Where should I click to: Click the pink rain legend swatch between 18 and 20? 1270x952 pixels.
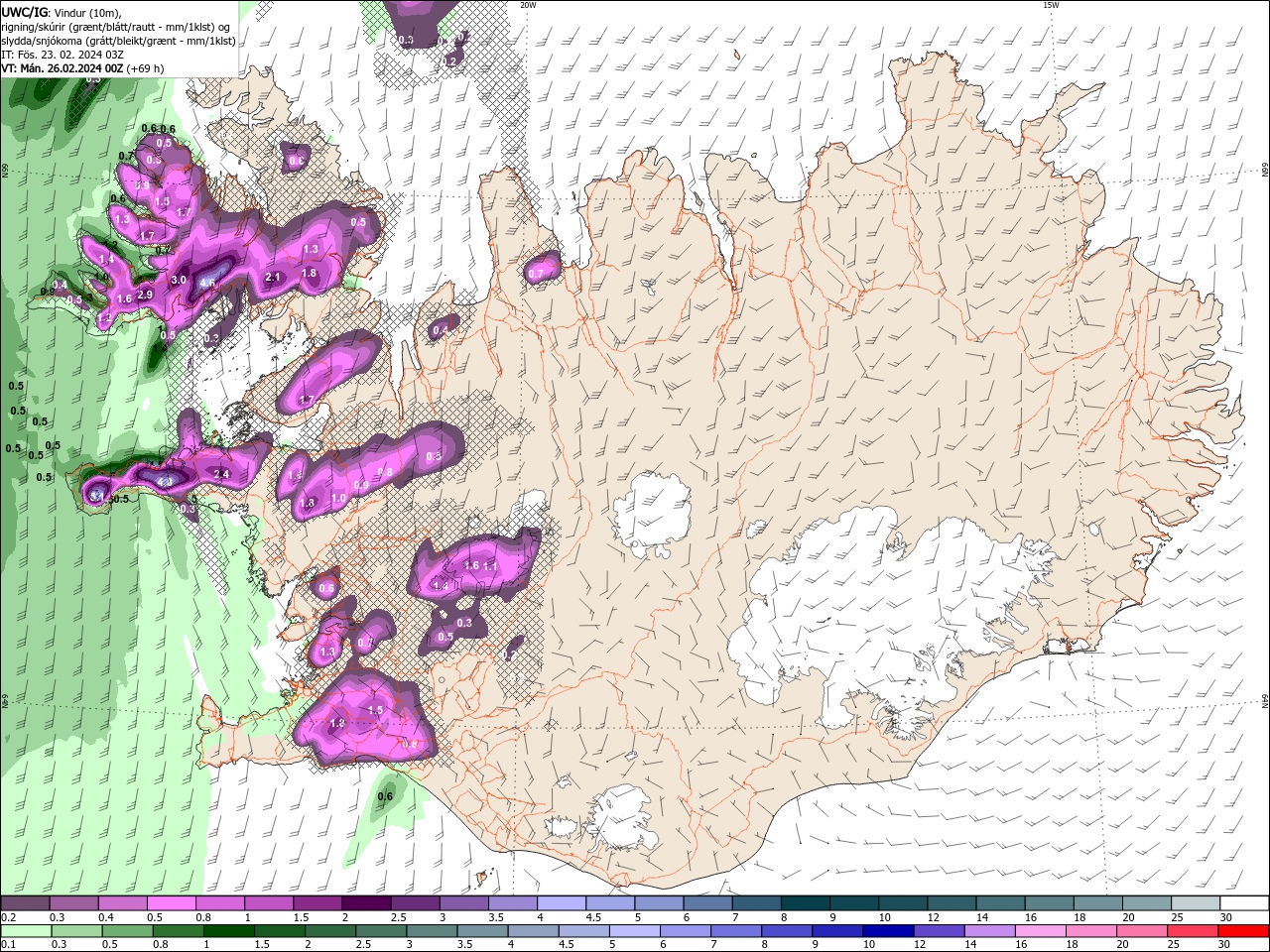pyautogui.click(x=1092, y=931)
